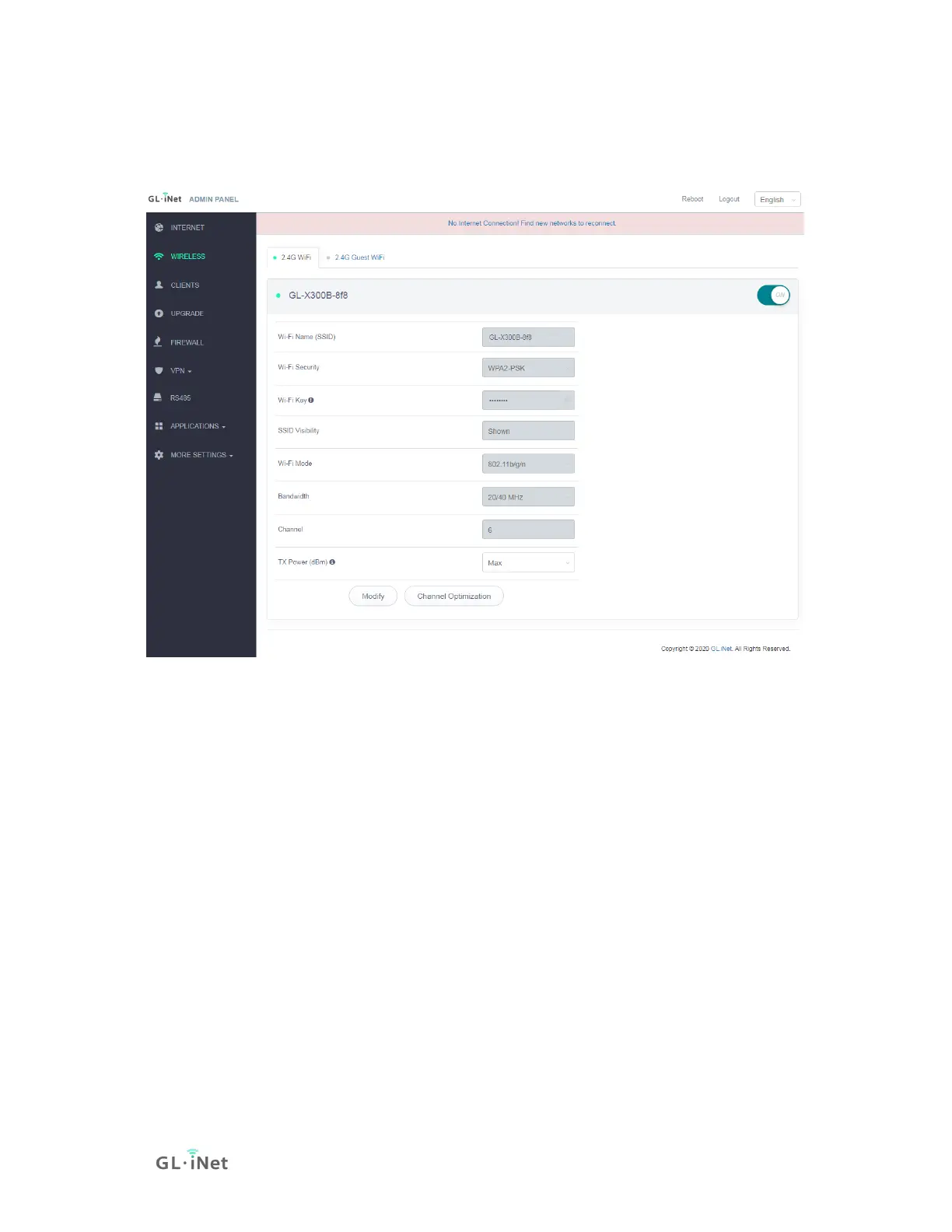Click the Wi-Fi Key info icon
Screen dimensions: 952x1232
coord(311,401)
